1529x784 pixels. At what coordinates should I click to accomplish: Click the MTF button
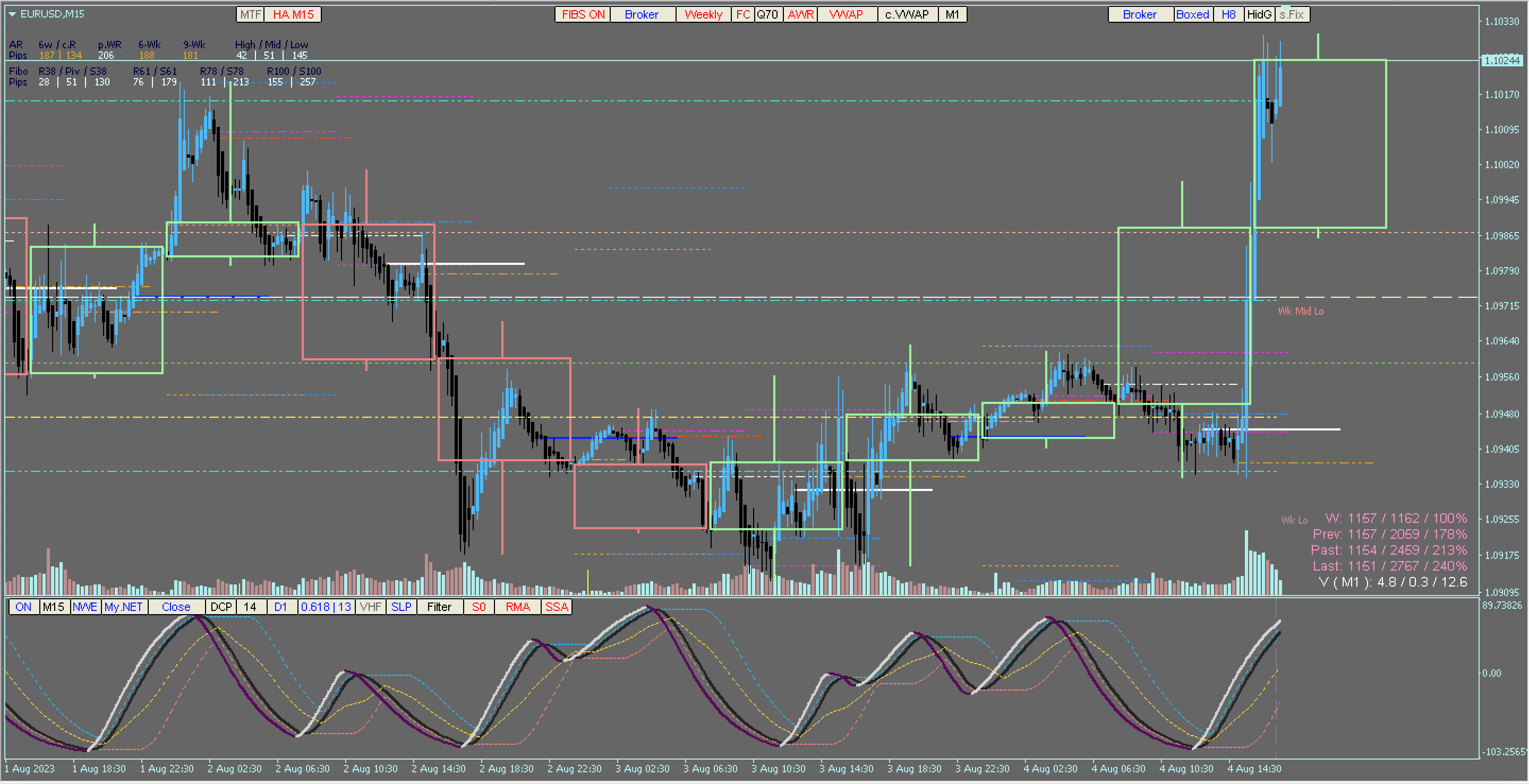tap(251, 14)
